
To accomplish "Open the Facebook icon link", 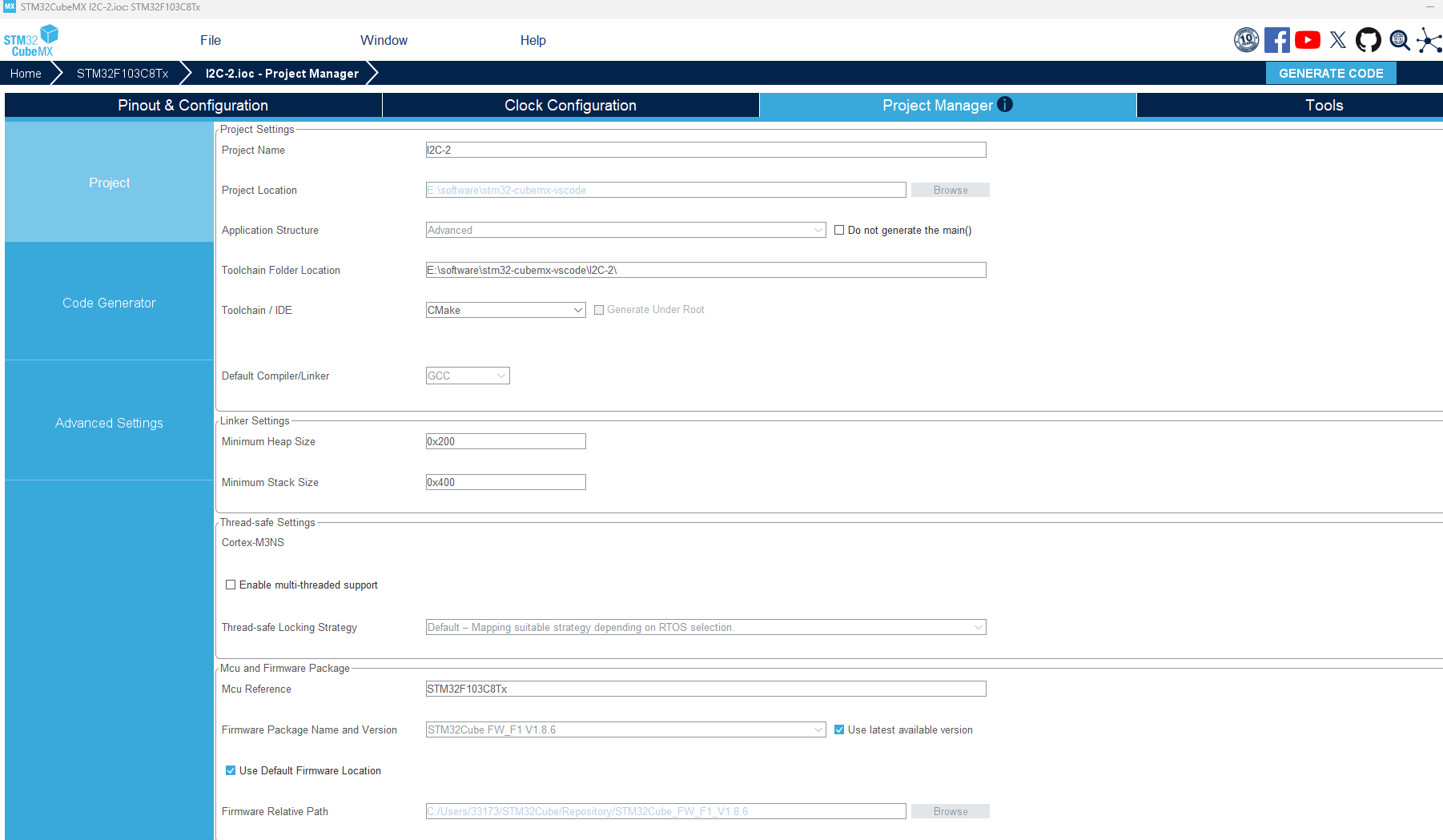I will tap(1277, 40).
